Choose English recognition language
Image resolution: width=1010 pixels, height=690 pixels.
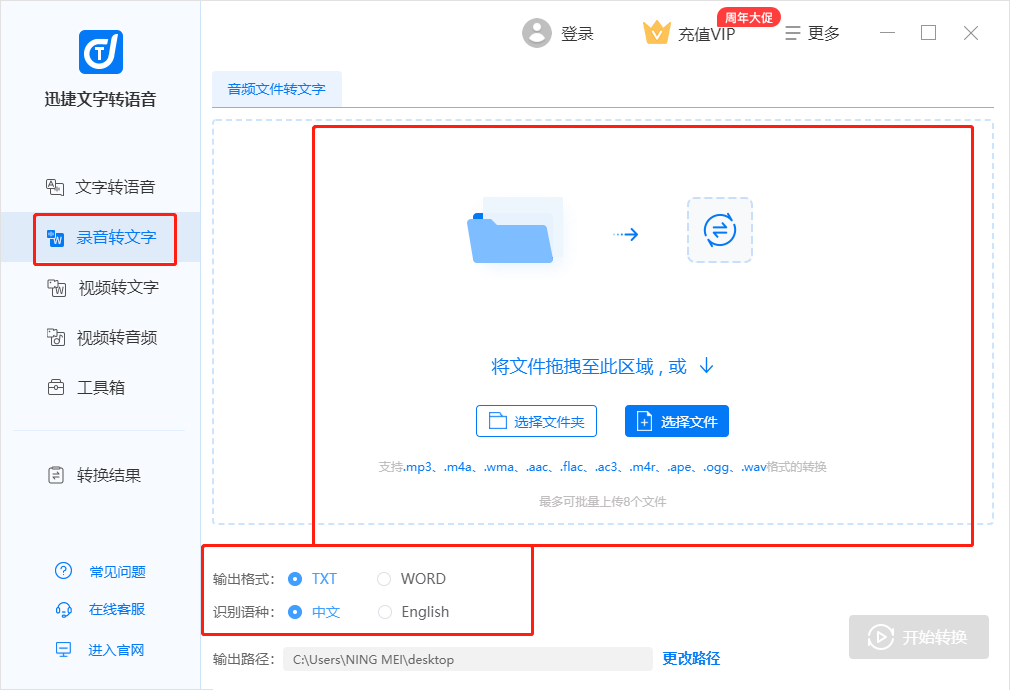[x=385, y=611]
